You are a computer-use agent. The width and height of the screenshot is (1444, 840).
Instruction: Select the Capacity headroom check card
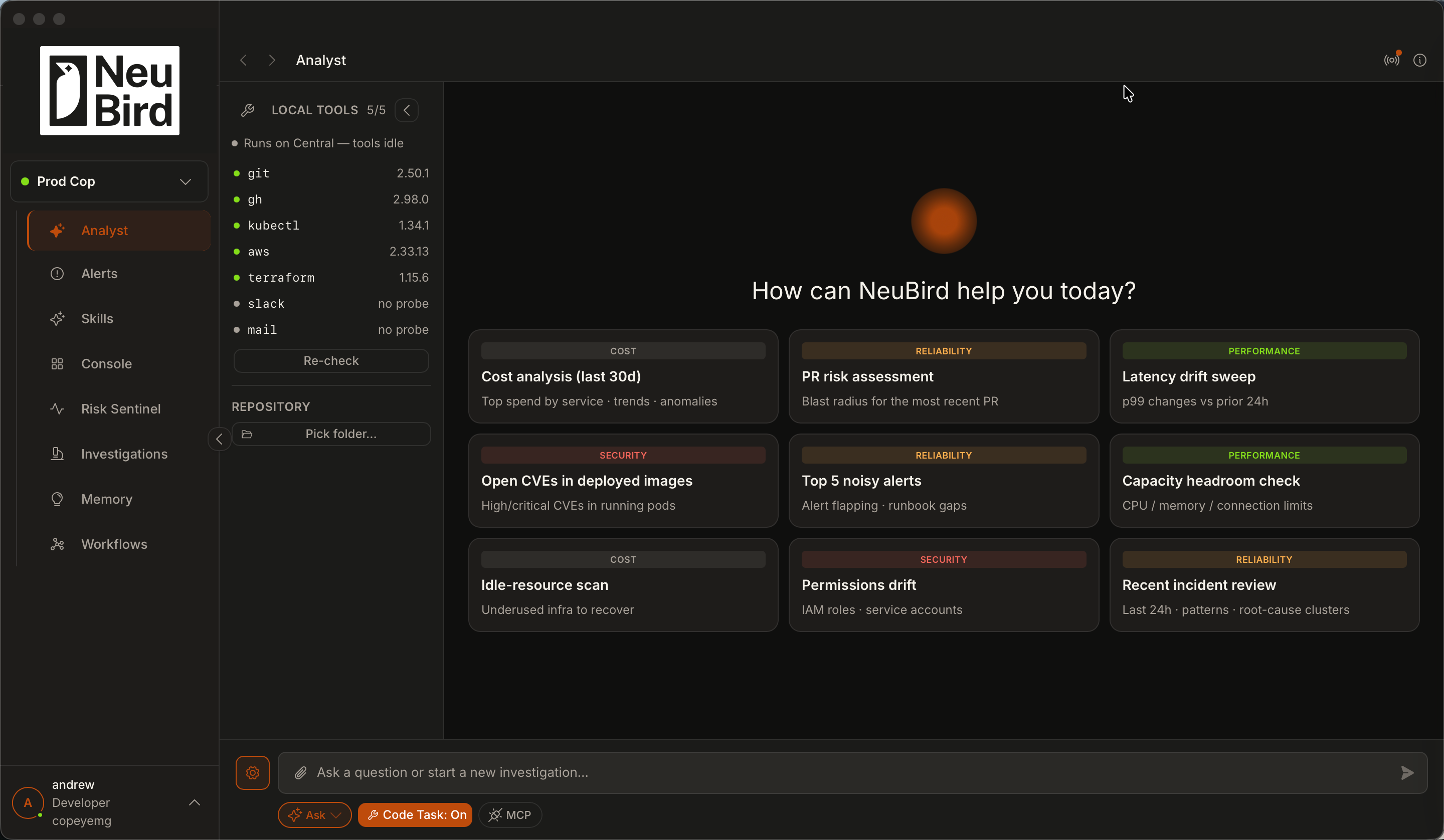coord(1264,481)
